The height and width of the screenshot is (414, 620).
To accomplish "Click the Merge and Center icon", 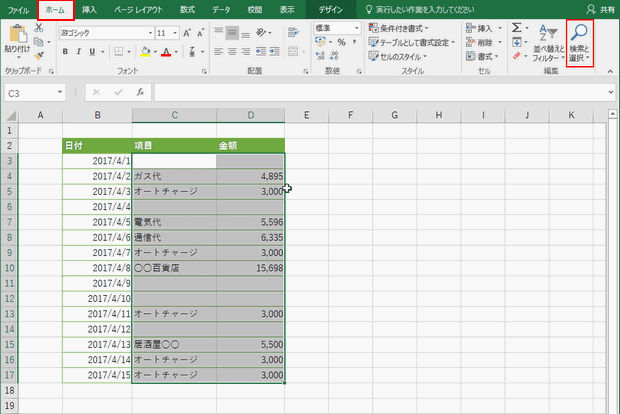I will click(x=293, y=51).
